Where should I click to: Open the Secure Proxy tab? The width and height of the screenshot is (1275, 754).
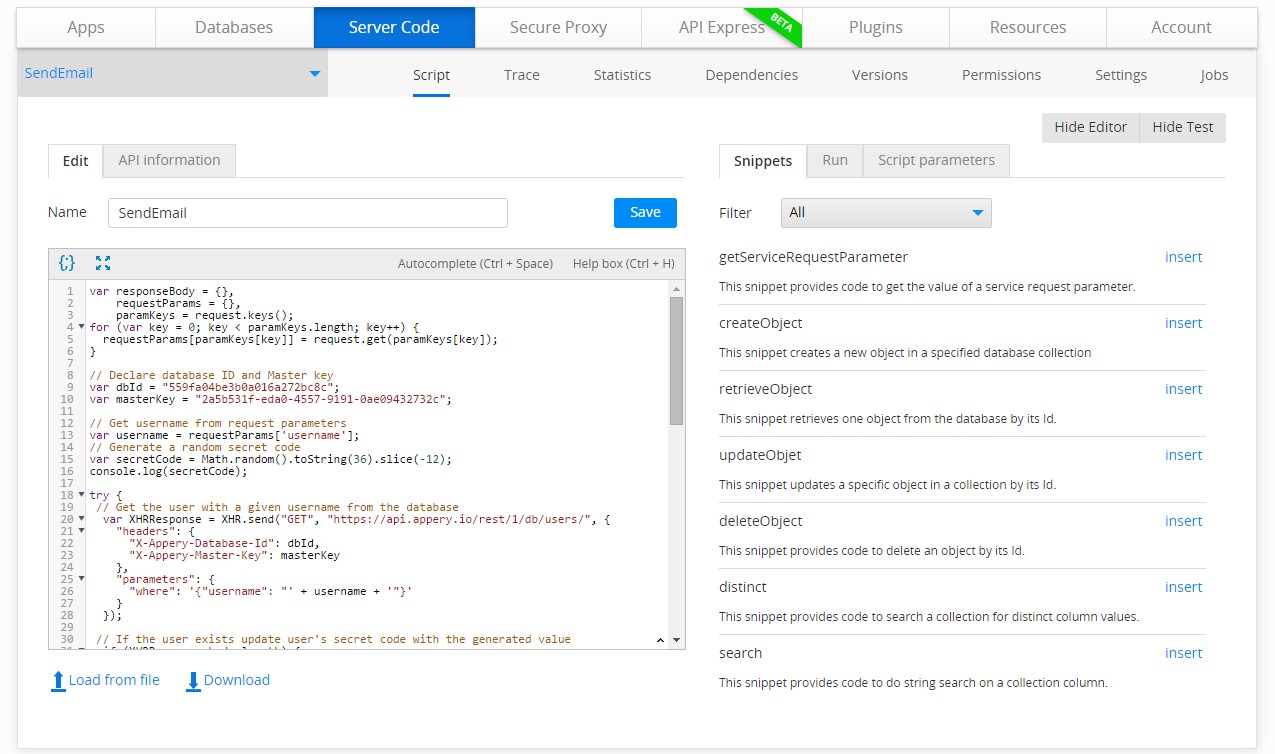[558, 27]
